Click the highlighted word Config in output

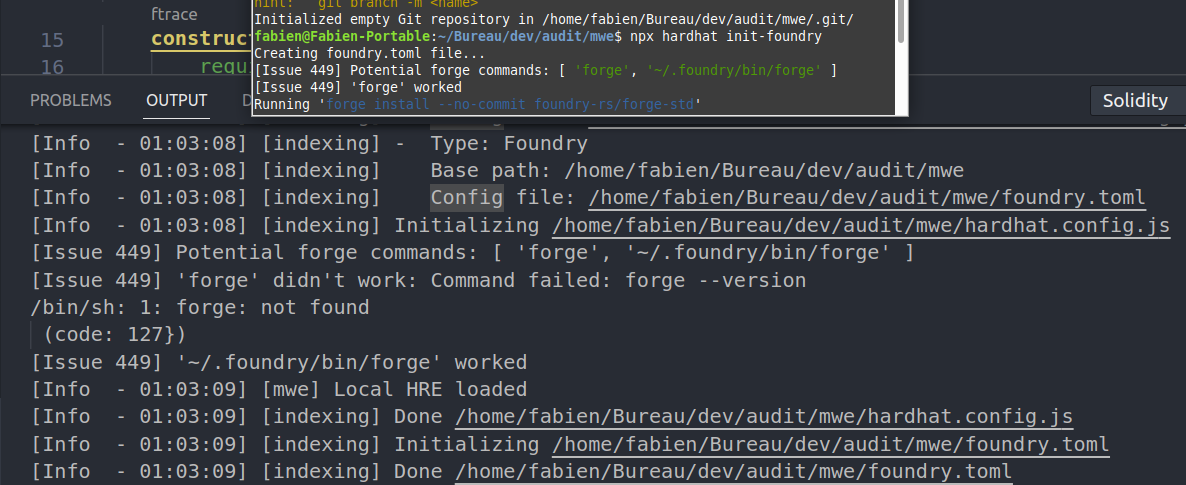pos(467,198)
